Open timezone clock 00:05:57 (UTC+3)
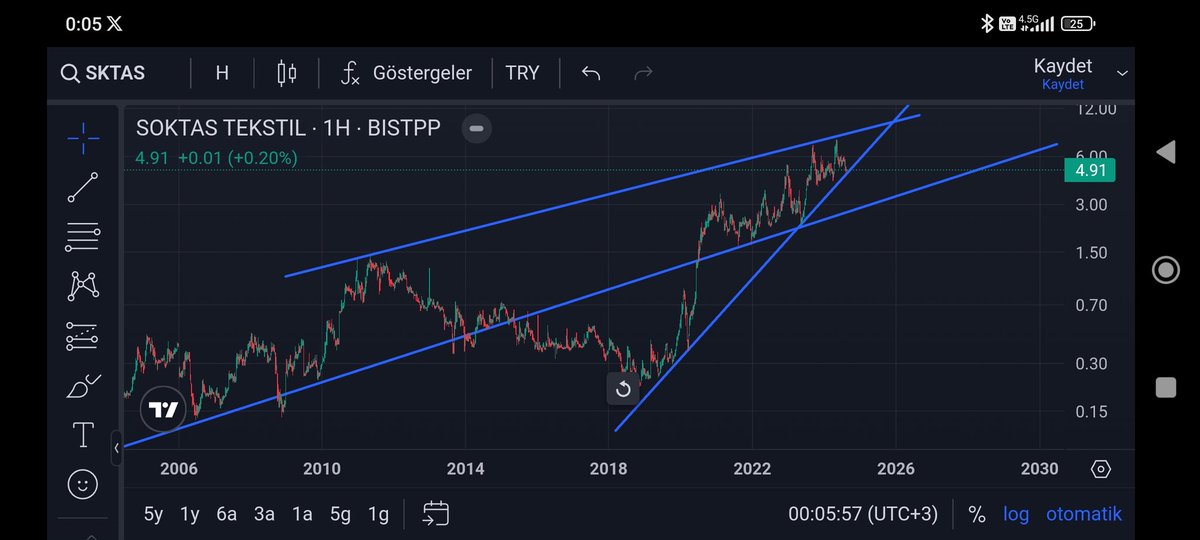 coord(863,514)
